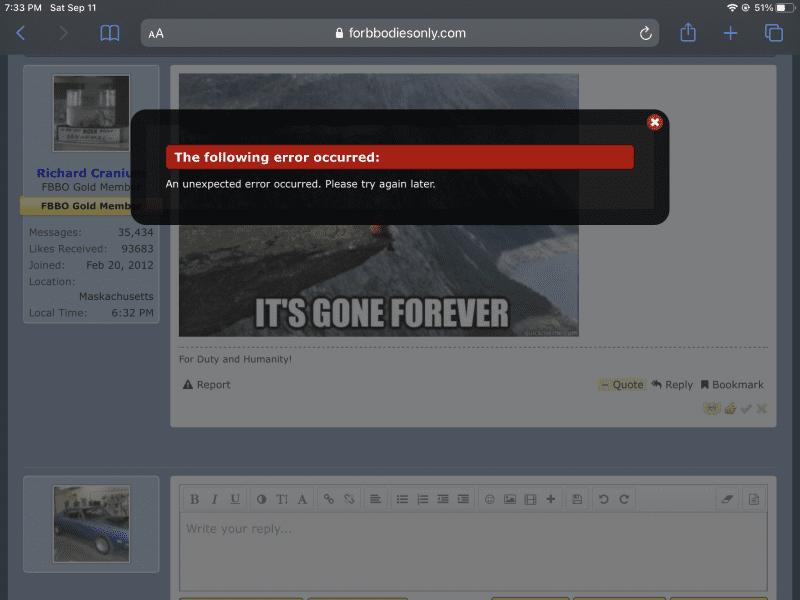This screenshot has width=800, height=600.
Task: Open Safari bookmarks book icon
Action: point(110,33)
